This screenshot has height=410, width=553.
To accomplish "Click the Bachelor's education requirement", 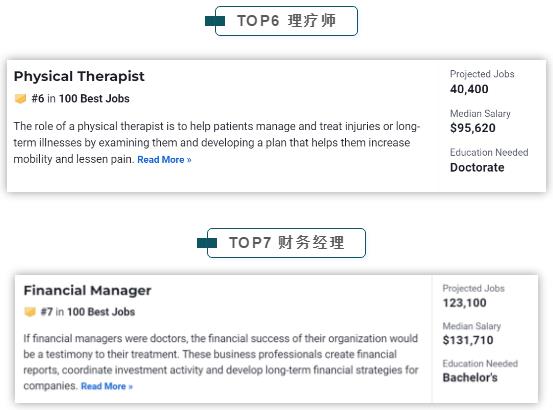I will click(x=470, y=378).
